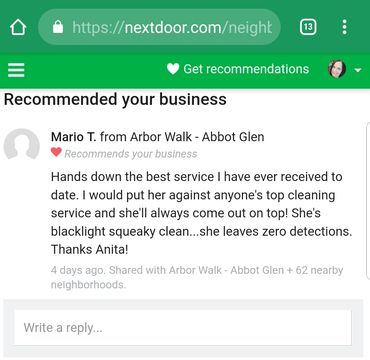This screenshot has width=370, height=360.
Task: Click the Recommends your business label
Action: pyautogui.click(x=131, y=154)
